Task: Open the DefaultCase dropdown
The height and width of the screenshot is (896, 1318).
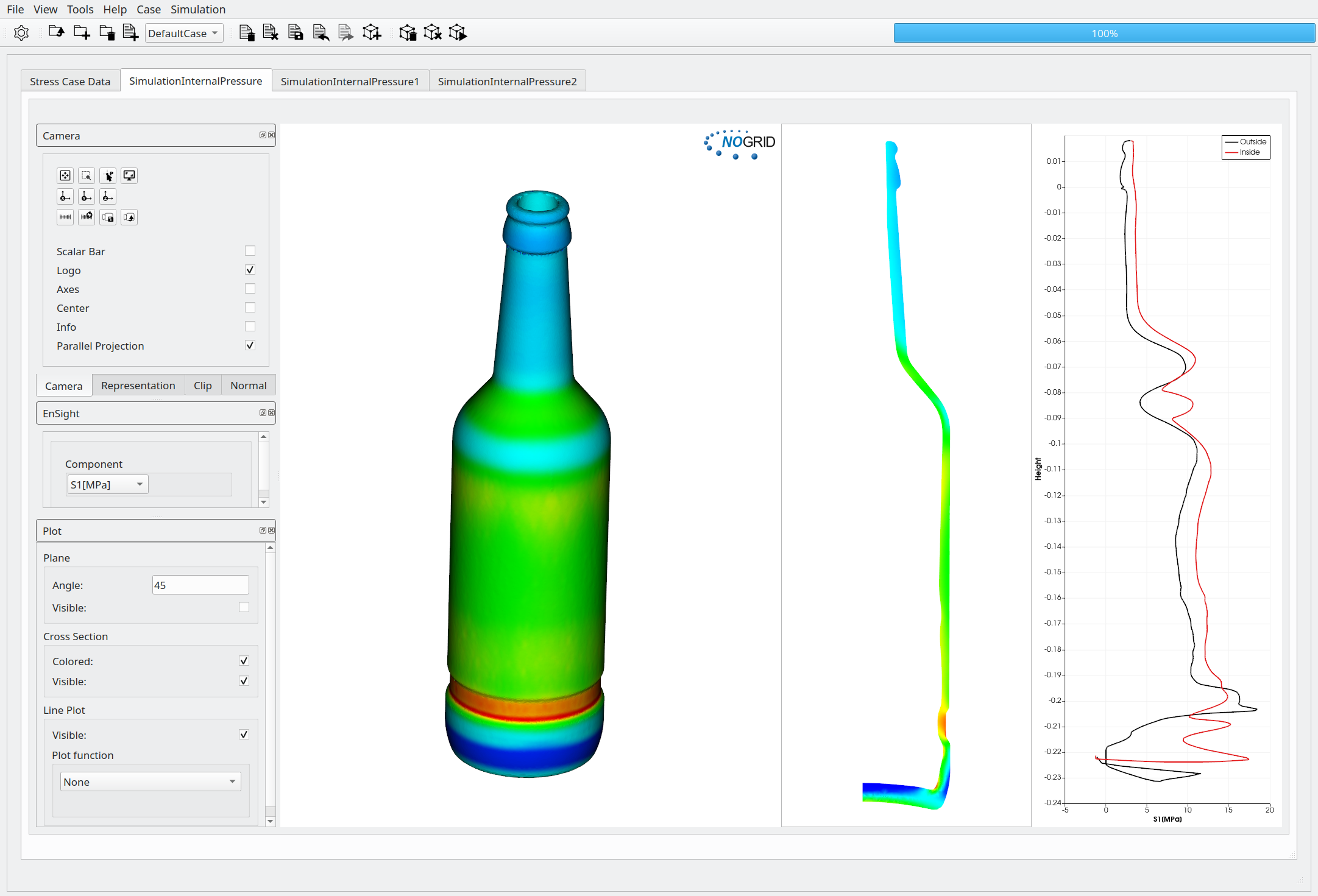Action: pos(183,34)
